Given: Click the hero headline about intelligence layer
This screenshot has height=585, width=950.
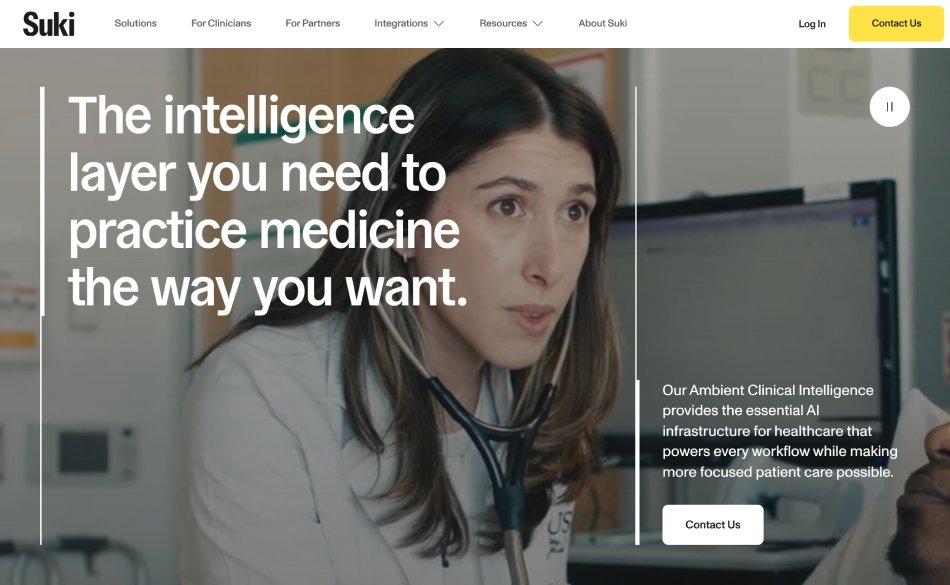Looking at the screenshot, I should (268, 202).
